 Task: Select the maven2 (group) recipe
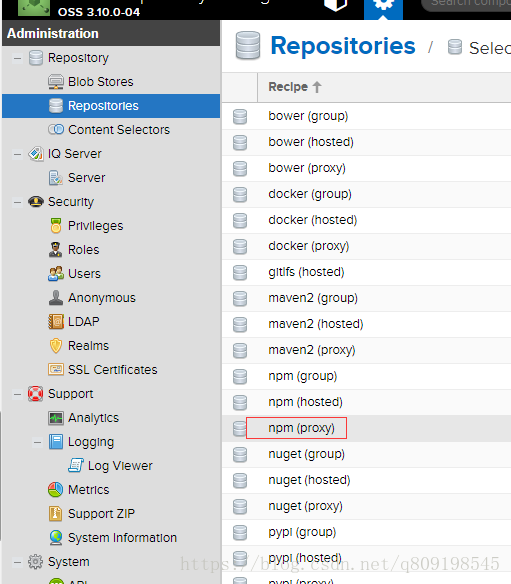(x=366, y=299)
